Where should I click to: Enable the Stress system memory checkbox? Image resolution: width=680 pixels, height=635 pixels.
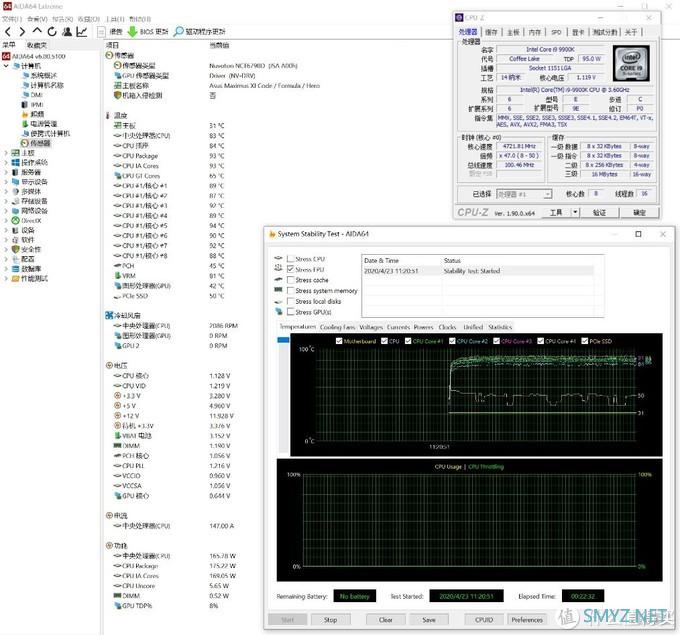291,291
